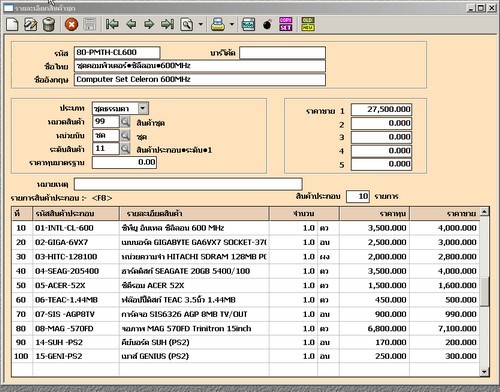Viewport: 500px width, 392px height.
Task: Go to last record arrow icon
Action: pos(167,24)
